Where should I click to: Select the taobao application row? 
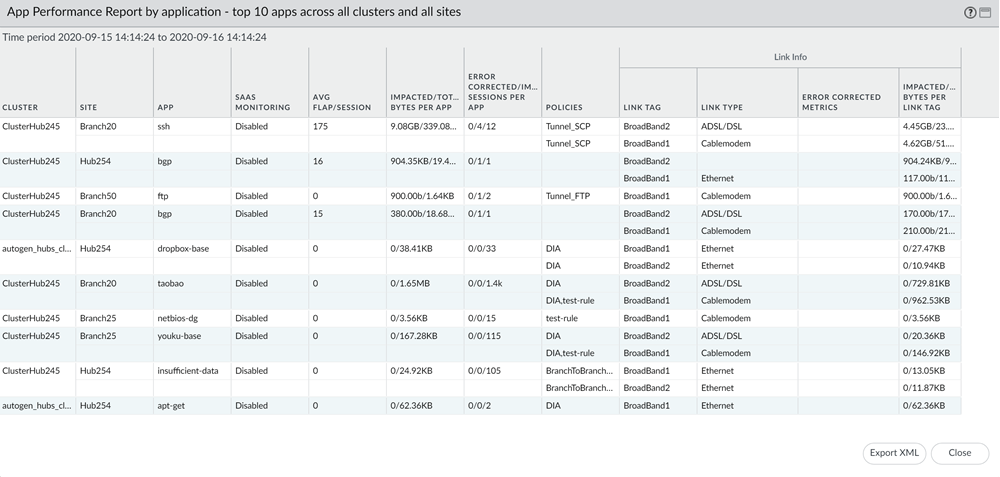tap(172, 283)
